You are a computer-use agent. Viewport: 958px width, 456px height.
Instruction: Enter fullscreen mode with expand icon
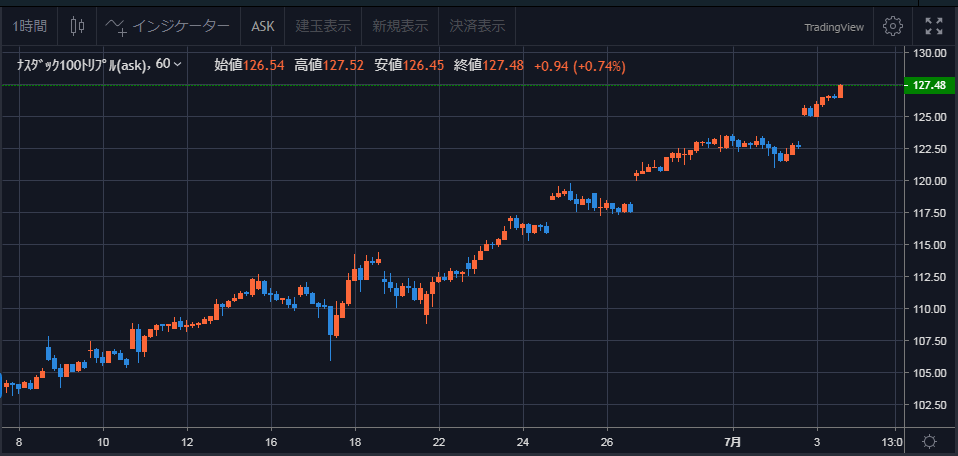tap(933, 26)
